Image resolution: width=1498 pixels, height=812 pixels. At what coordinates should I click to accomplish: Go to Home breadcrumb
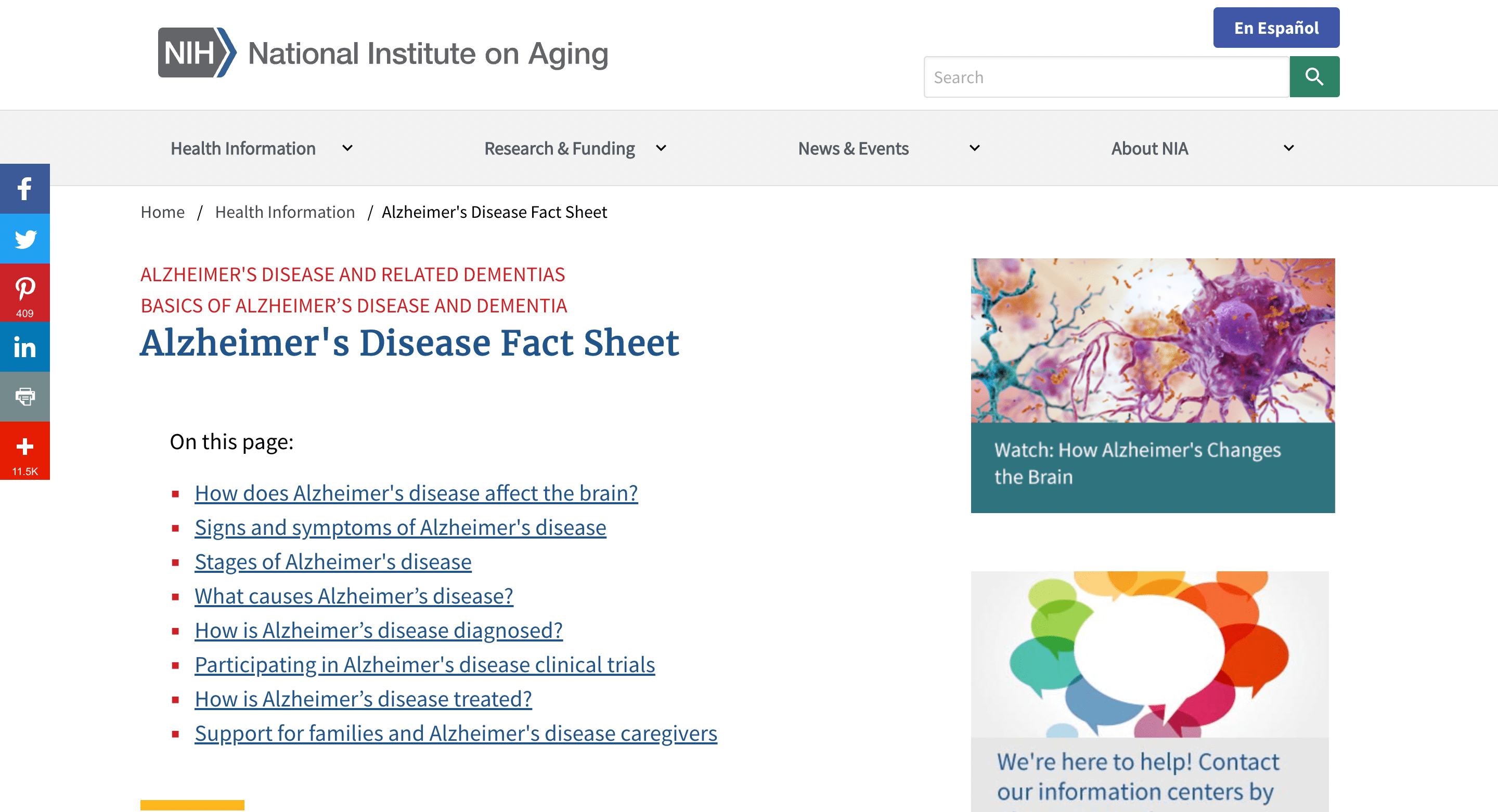click(x=163, y=212)
